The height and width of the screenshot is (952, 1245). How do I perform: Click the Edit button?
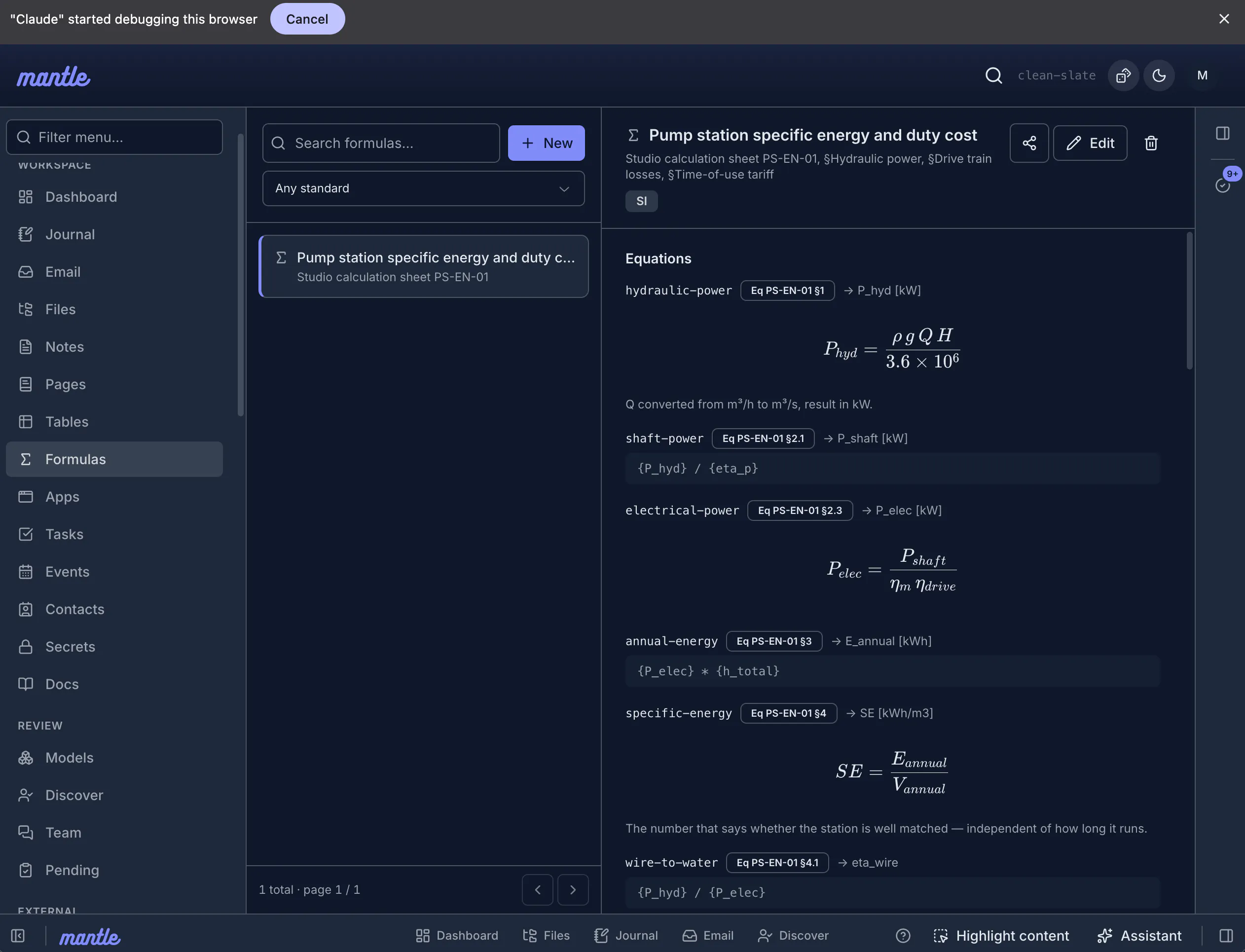pyautogui.click(x=1090, y=143)
